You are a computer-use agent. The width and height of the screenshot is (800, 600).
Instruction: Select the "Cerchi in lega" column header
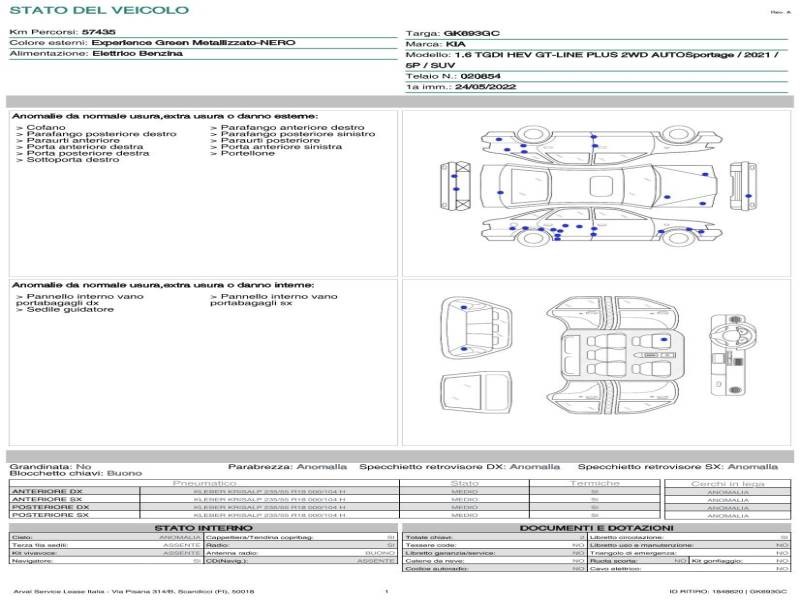728,484
